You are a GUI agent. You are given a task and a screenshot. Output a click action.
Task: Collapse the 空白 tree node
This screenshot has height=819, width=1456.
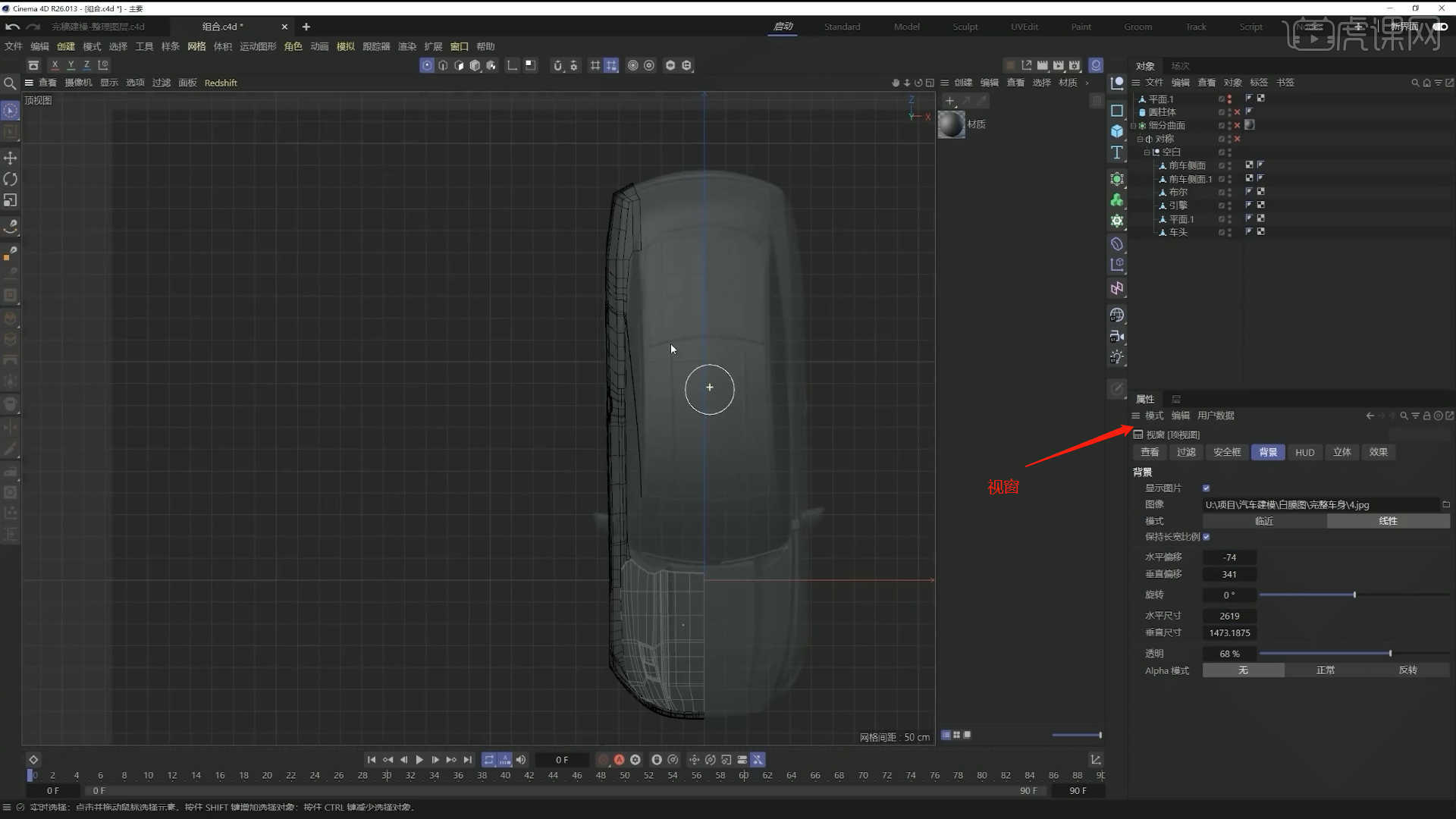pyautogui.click(x=1147, y=152)
